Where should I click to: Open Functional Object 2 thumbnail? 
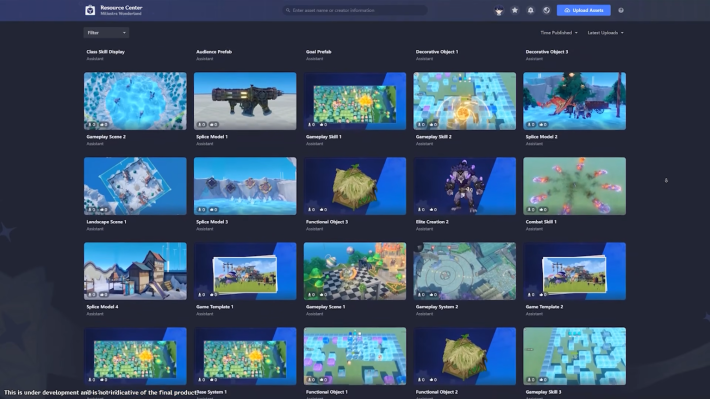(x=465, y=356)
